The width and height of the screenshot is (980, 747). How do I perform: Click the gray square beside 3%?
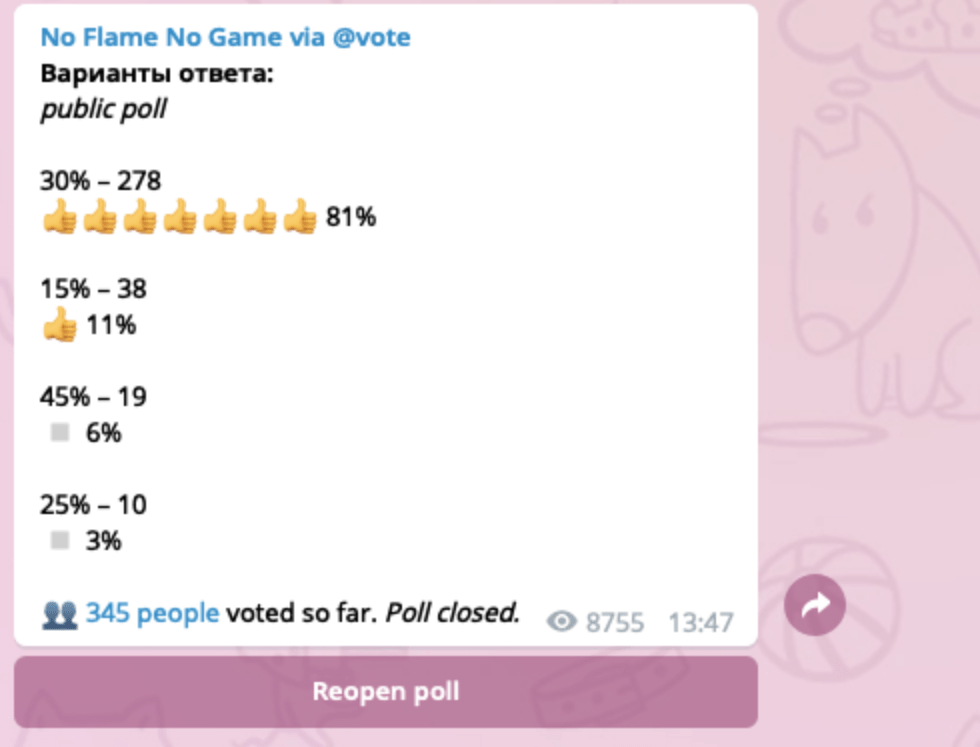[60, 541]
